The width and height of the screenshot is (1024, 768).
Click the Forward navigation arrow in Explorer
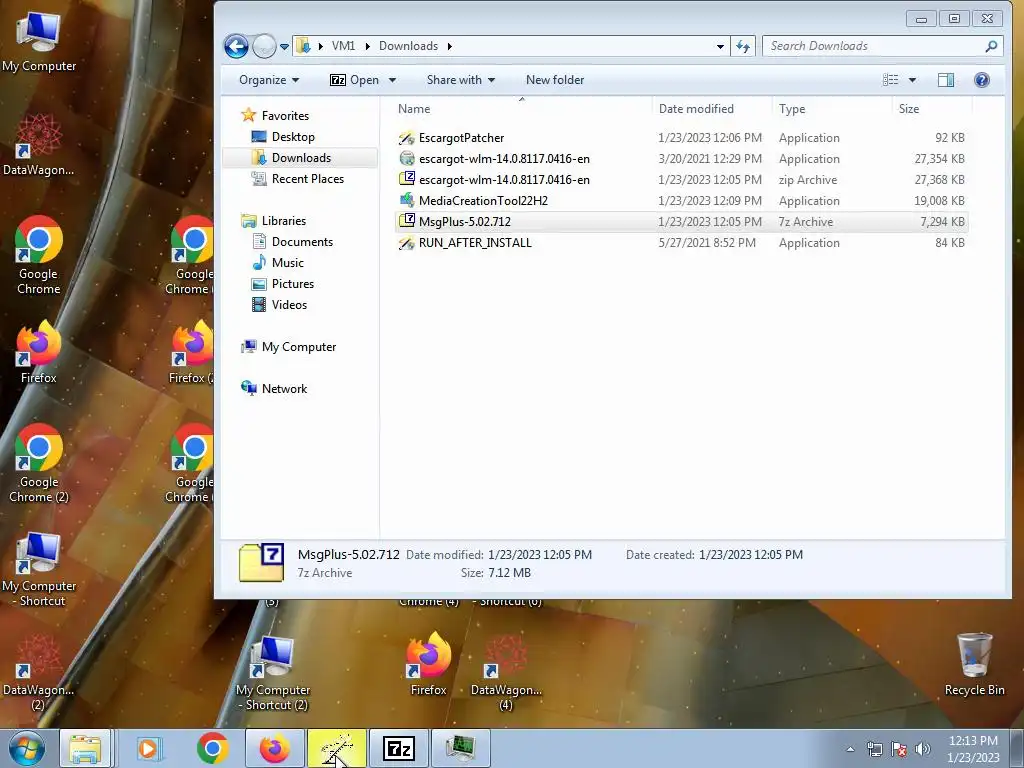coord(264,46)
